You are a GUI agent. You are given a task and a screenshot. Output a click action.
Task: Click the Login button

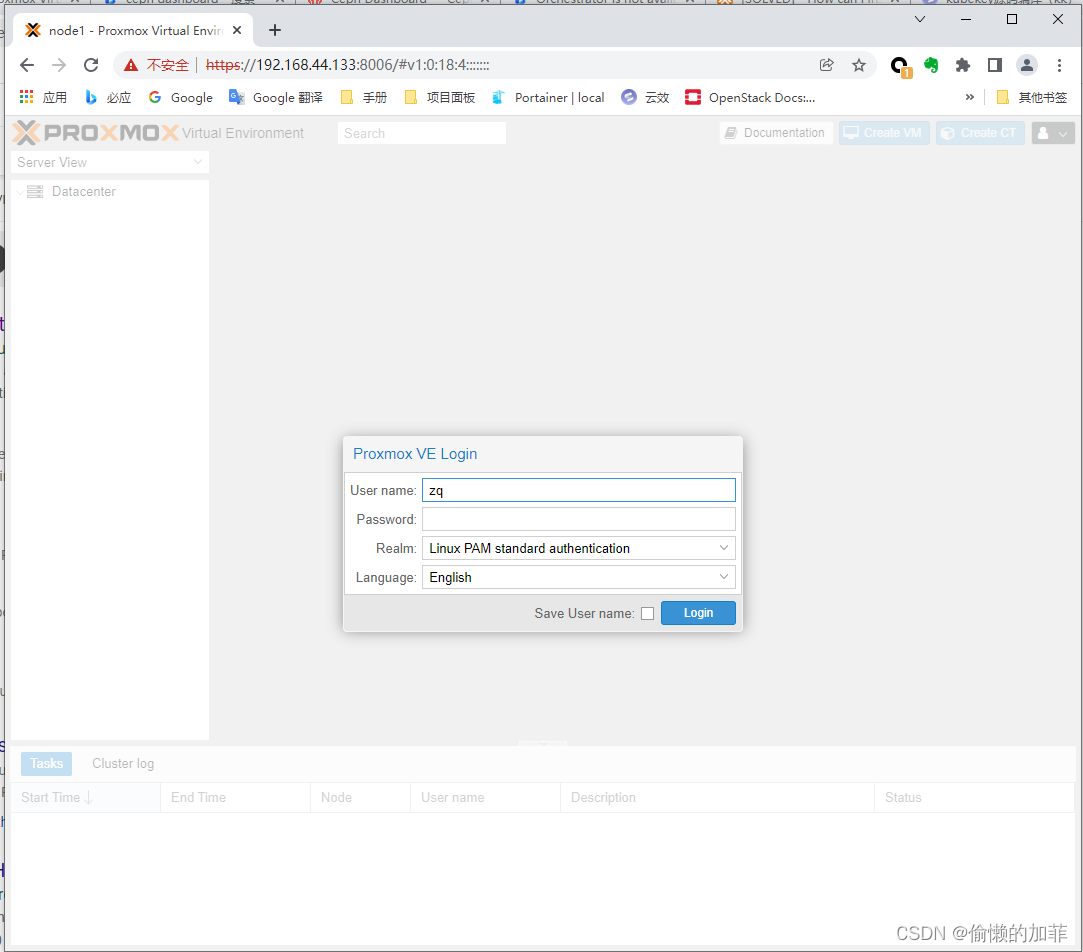click(x=698, y=613)
